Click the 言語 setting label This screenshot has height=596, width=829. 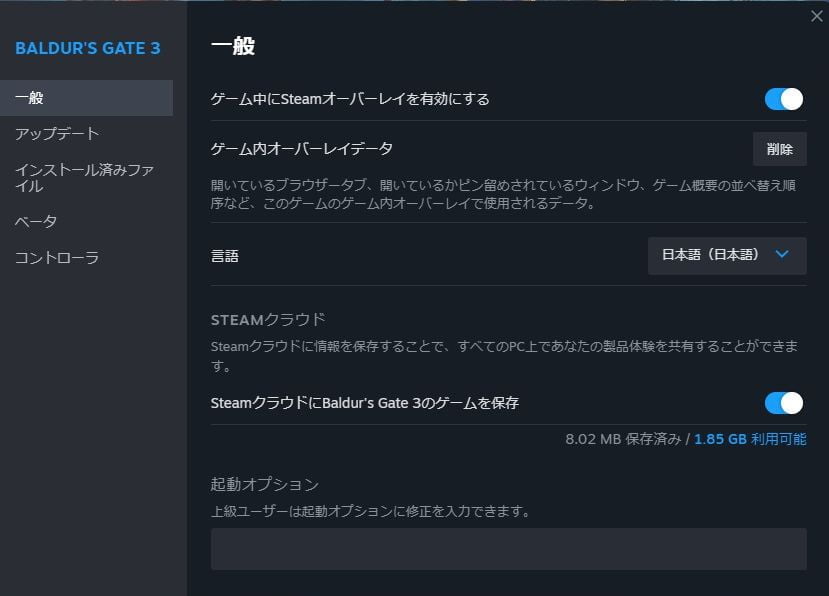tap(225, 256)
